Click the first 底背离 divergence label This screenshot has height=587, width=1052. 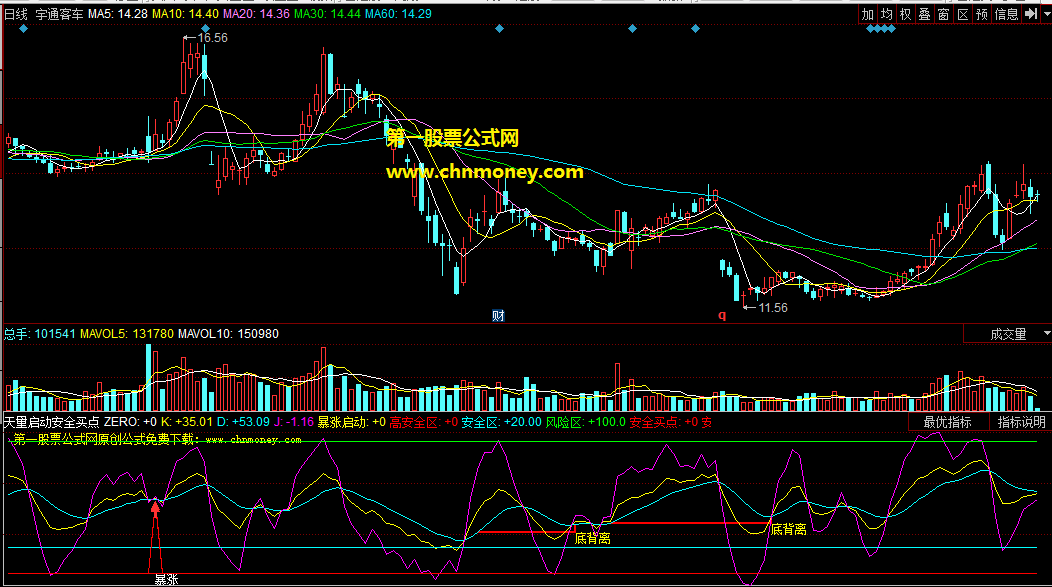click(592, 538)
